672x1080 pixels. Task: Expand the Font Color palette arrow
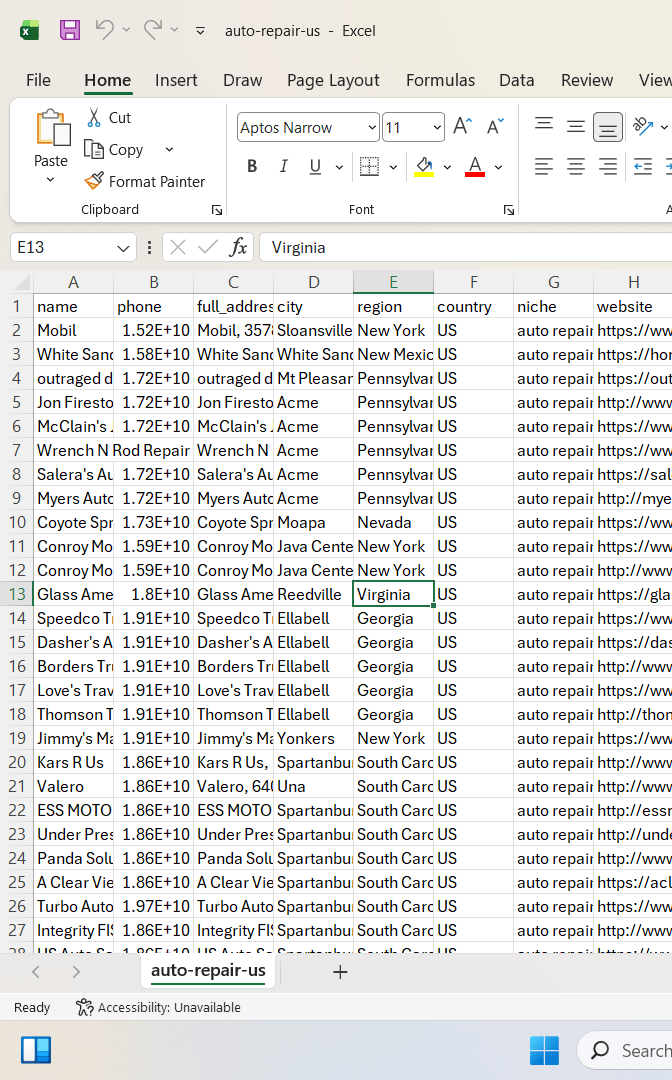[498, 167]
